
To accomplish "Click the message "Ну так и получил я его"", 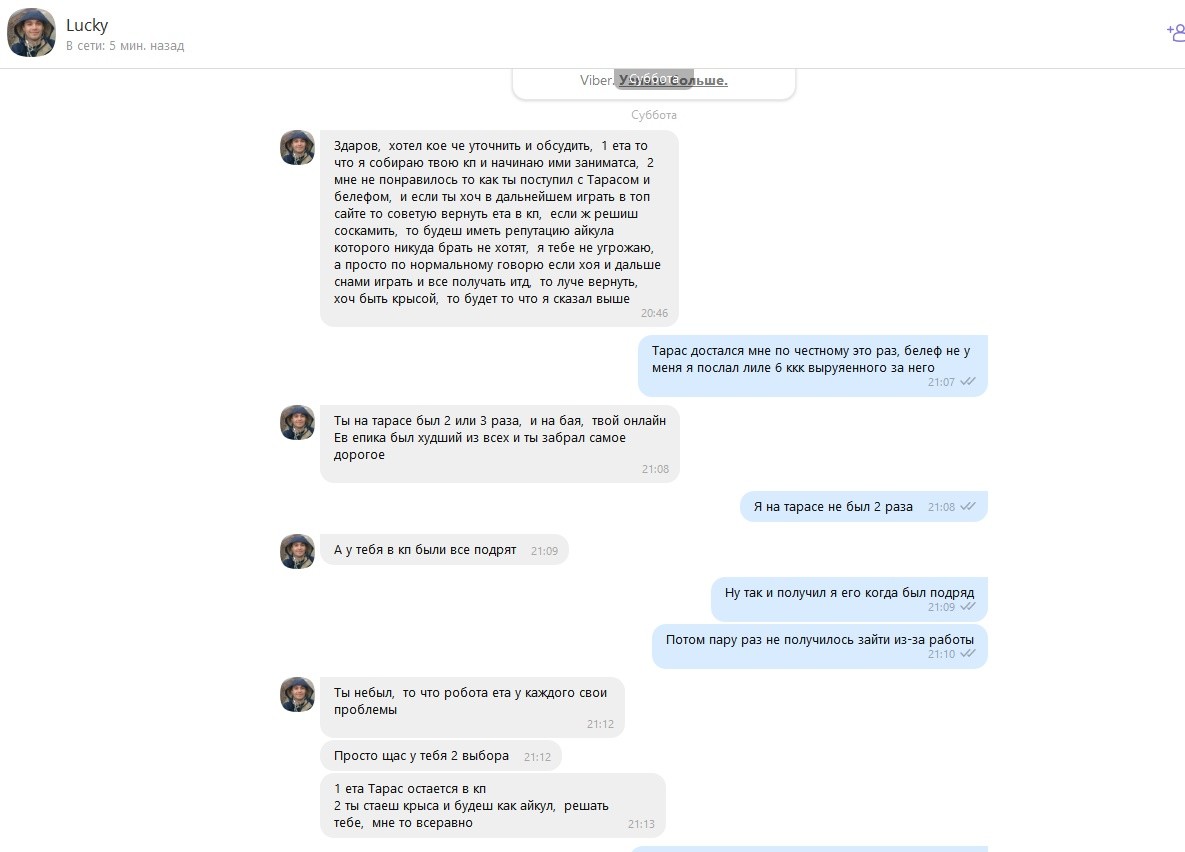I will click(x=849, y=592).
